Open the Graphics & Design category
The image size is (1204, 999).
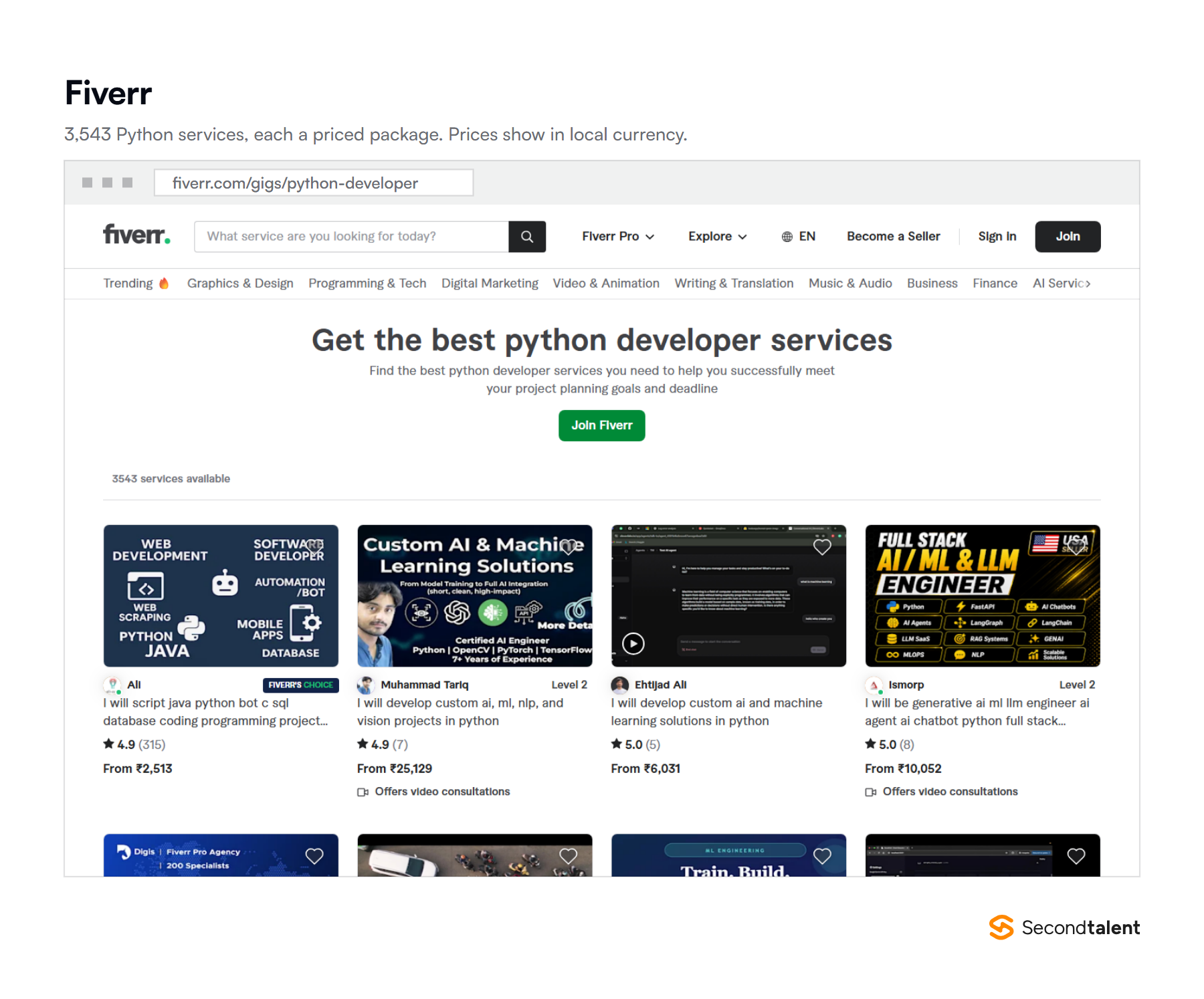click(x=240, y=284)
